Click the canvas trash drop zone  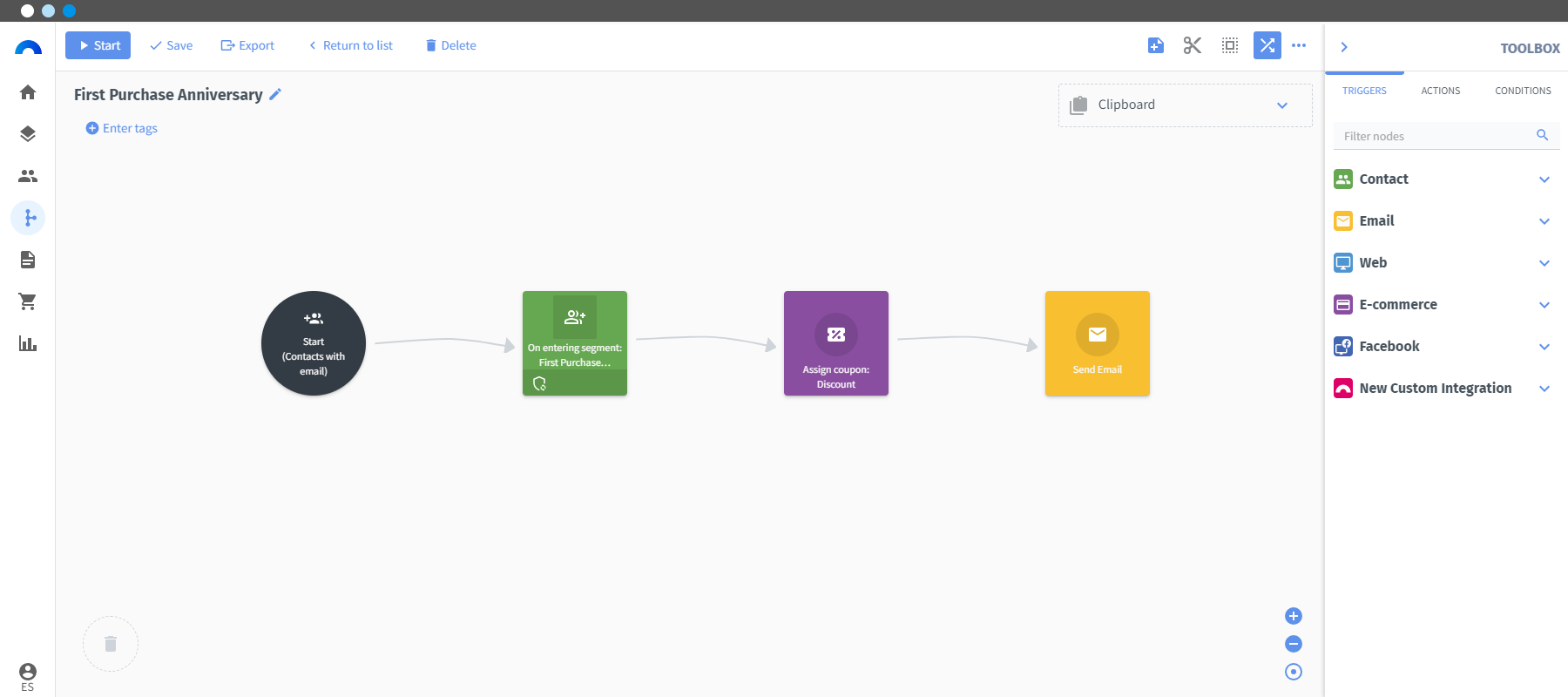(111, 644)
